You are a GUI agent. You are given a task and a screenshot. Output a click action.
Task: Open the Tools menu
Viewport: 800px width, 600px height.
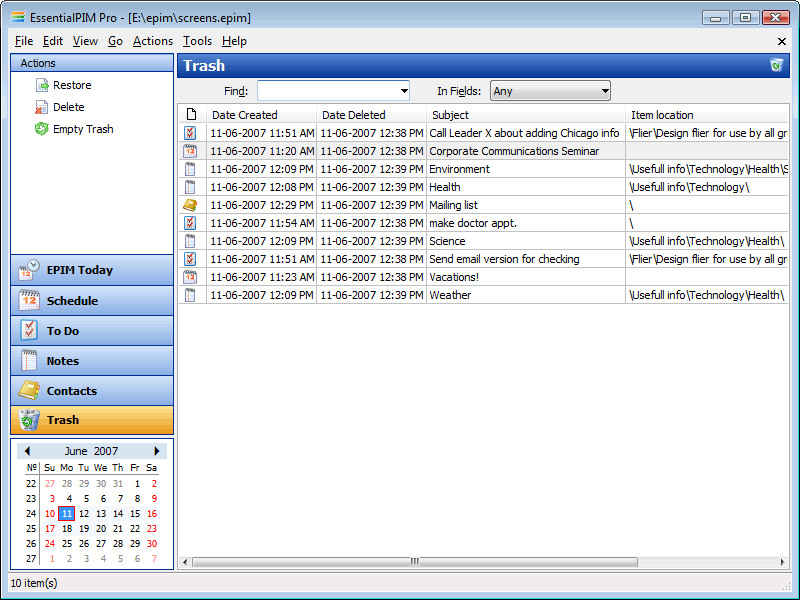[197, 41]
